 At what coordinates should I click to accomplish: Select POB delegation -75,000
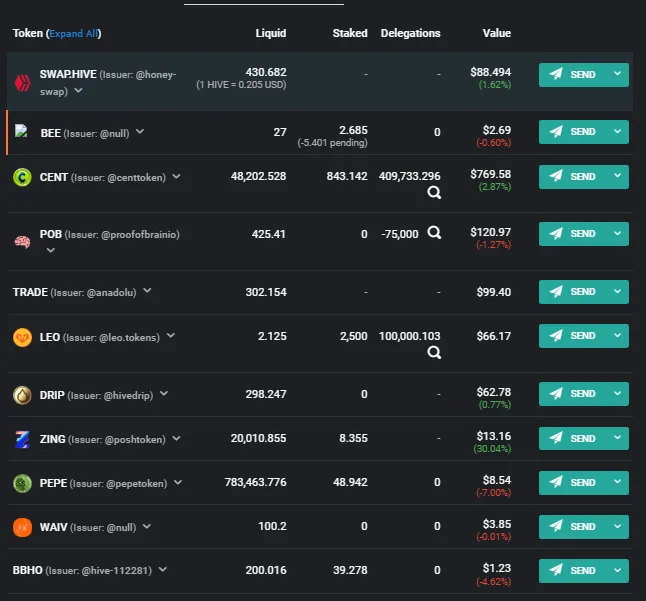(400, 234)
